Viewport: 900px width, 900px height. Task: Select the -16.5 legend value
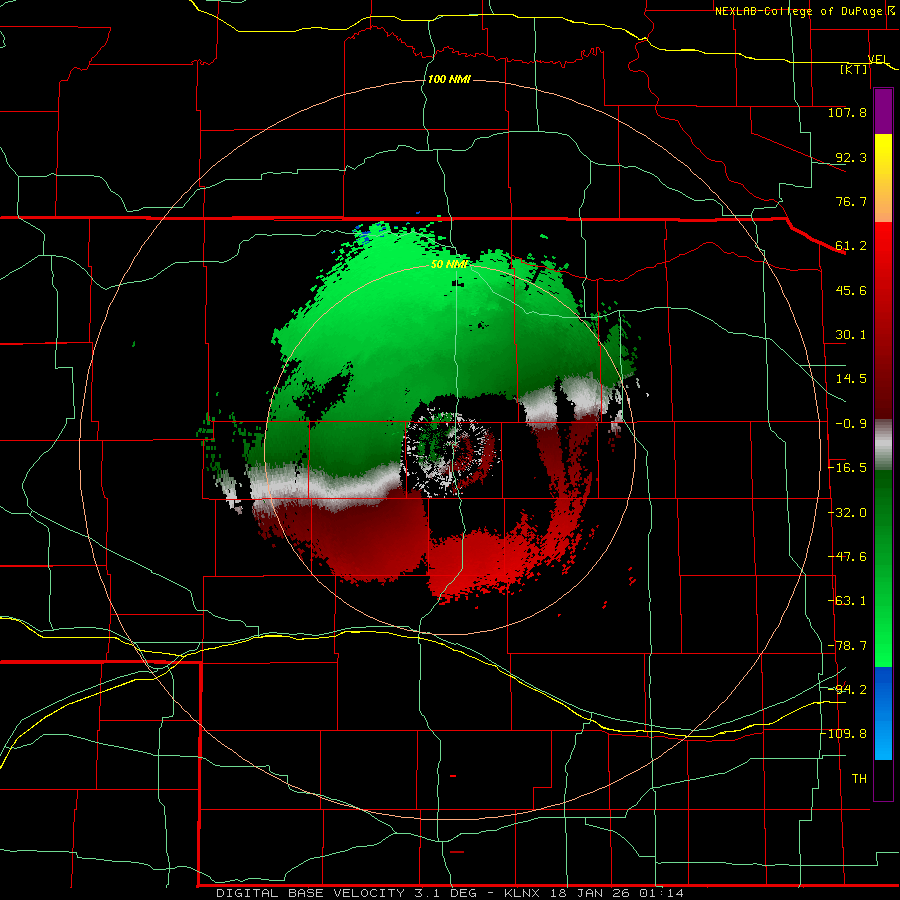pyautogui.click(x=847, y=468)
